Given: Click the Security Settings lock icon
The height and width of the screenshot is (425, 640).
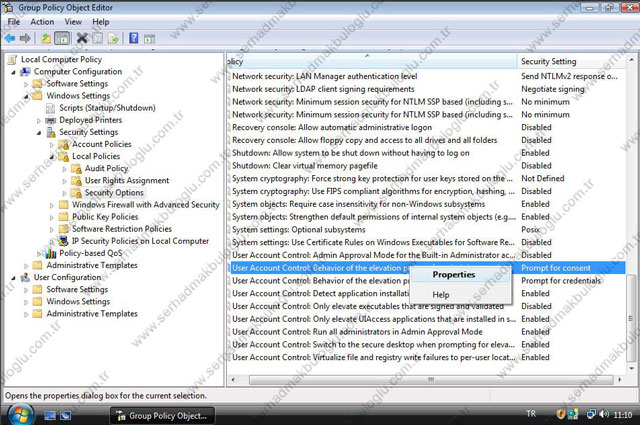Looking at the screenshot, I should [x=51, y=132].
